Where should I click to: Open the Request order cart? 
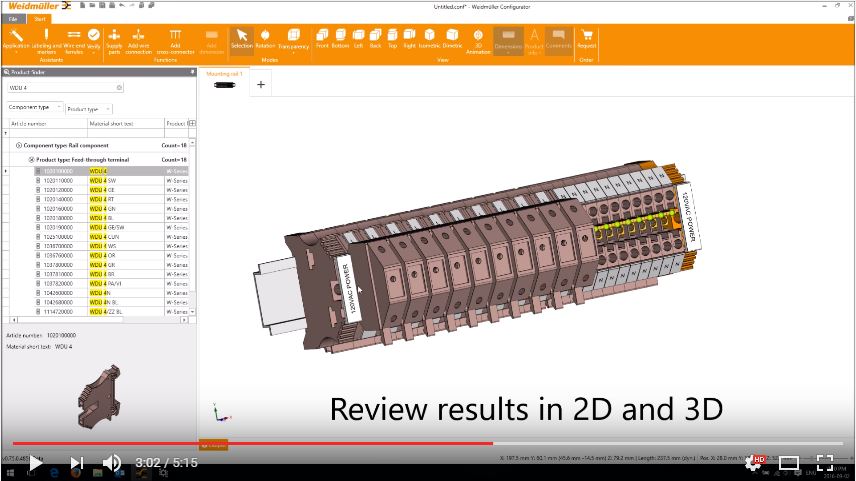click(x=587, y=39)
